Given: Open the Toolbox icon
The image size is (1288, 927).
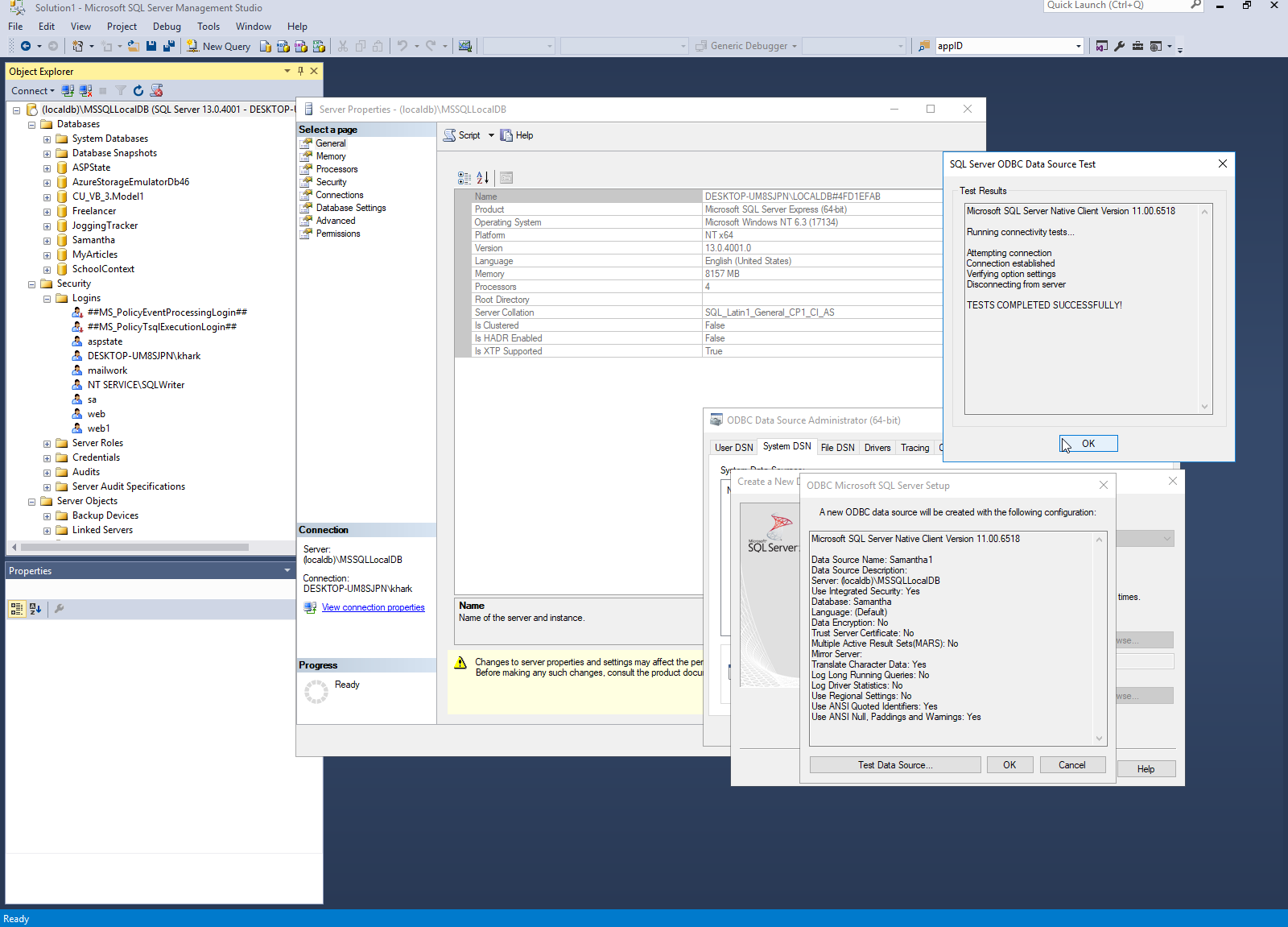Looking at the screenshot, I should coord(1137,46).
